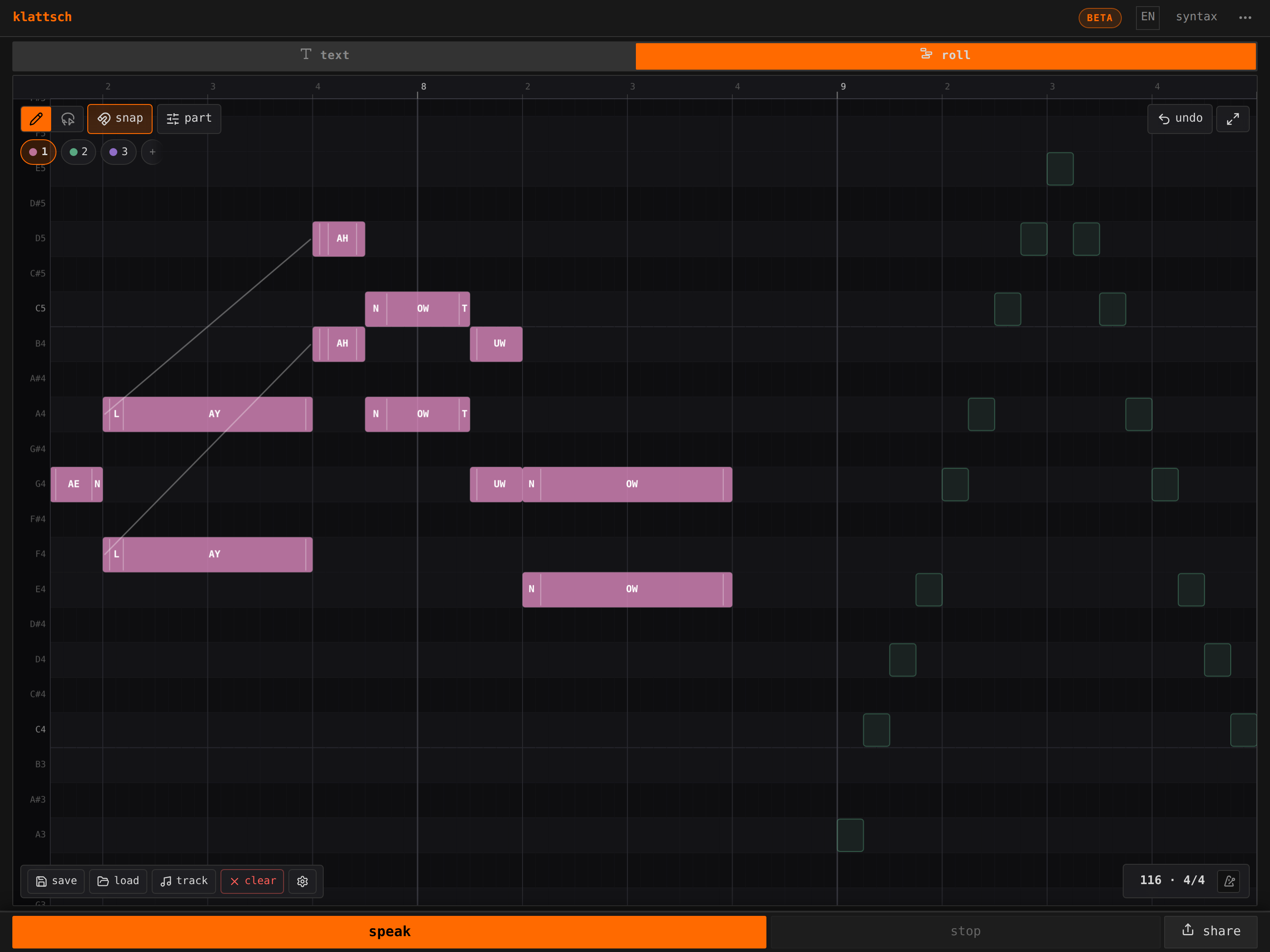Select the L AY note on A4
The image size is (1270, 952).
pos(208,414)
